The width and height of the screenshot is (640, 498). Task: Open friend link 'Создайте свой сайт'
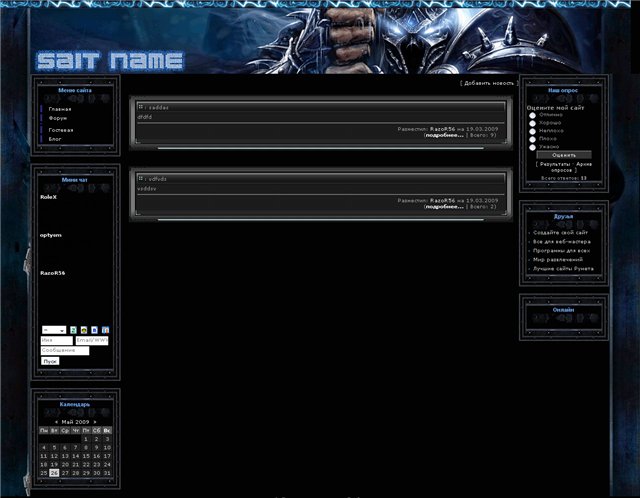click(560, 232)
